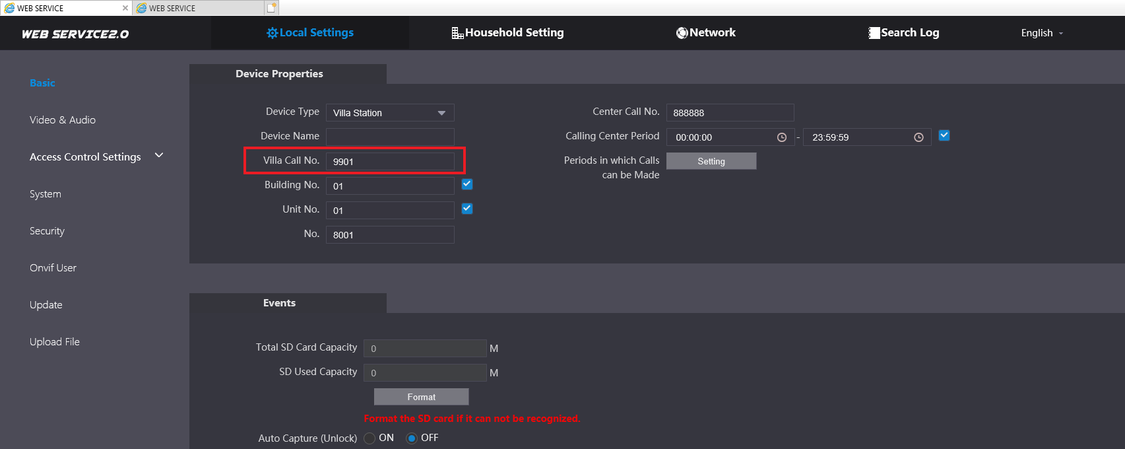Screen dimensions: 1125x449
Task: Click the Network globe icon
Action: 682,33
